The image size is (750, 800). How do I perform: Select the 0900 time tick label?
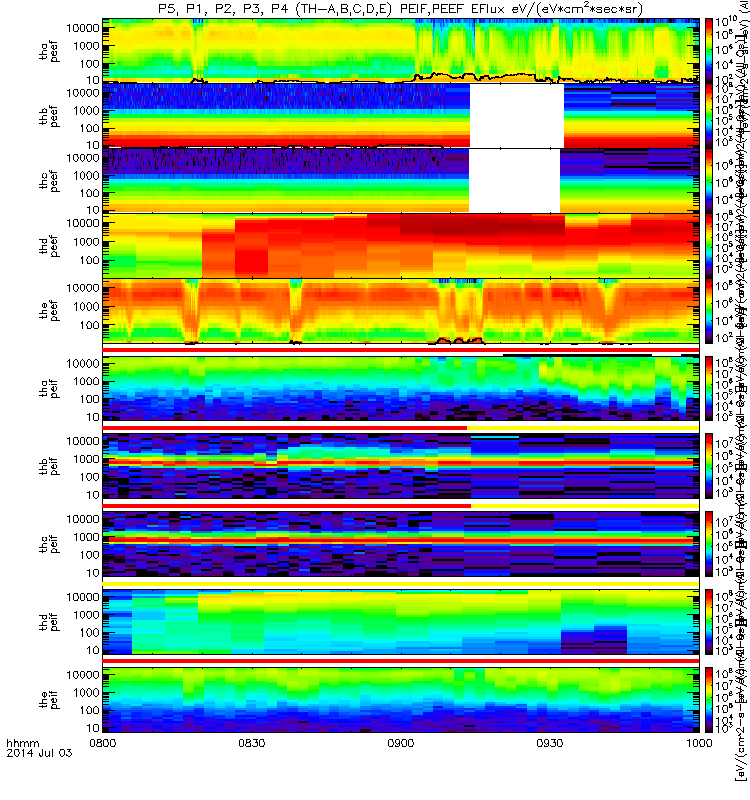tap(401, 743)
